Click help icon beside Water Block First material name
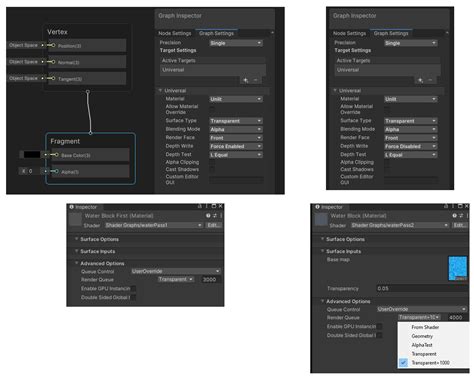 coord(208,216)
